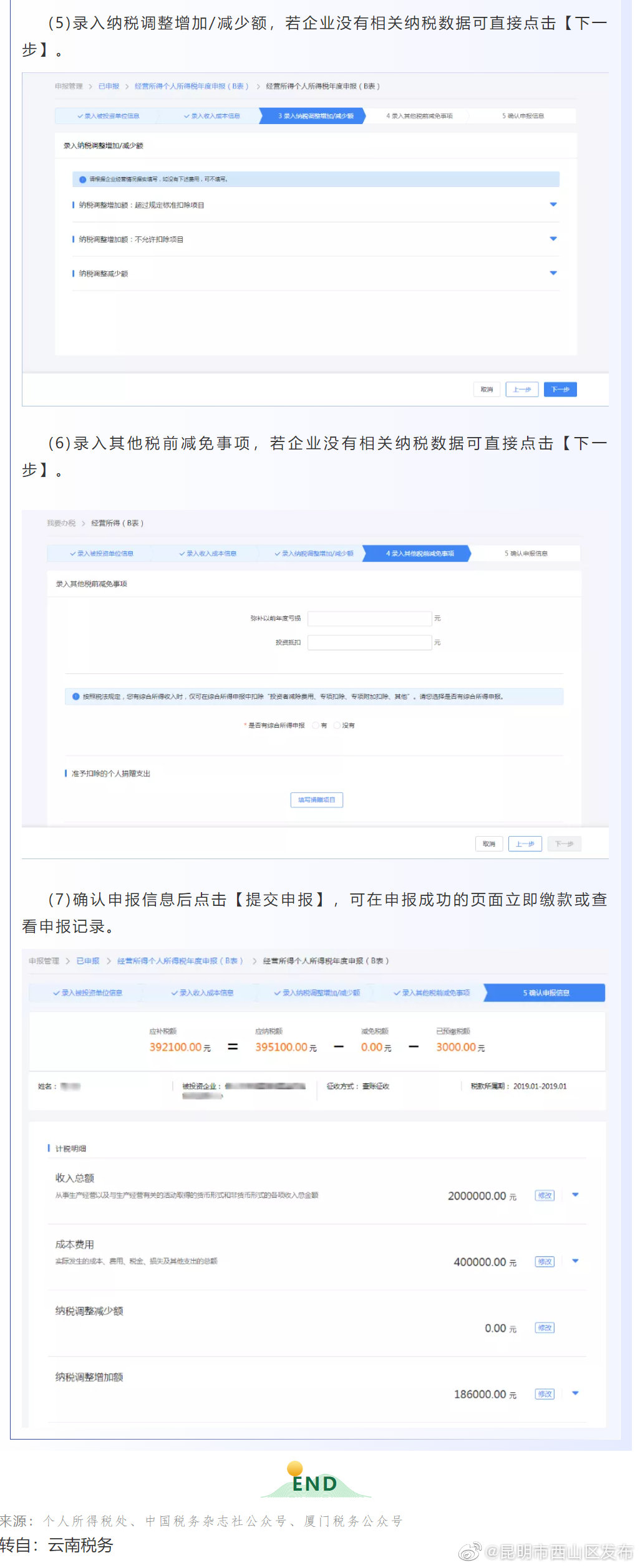
Task: Click 我要办税 breadcrumb
Action: coord(61,523)
